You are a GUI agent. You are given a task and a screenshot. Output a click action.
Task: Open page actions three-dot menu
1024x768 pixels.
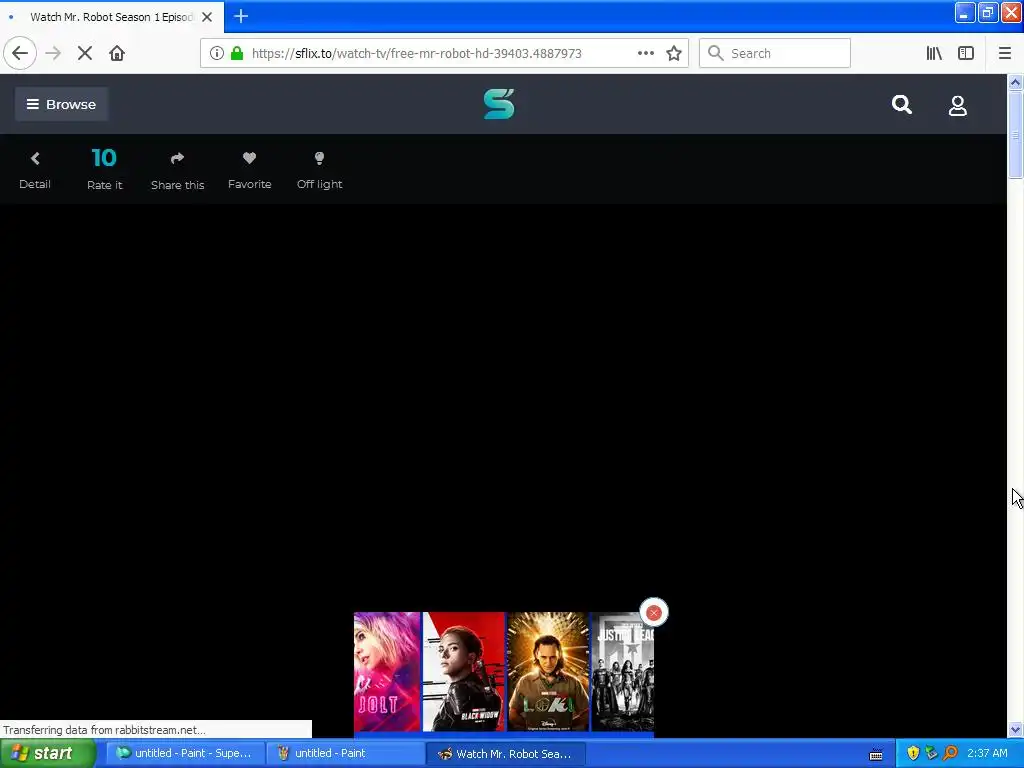645,54
